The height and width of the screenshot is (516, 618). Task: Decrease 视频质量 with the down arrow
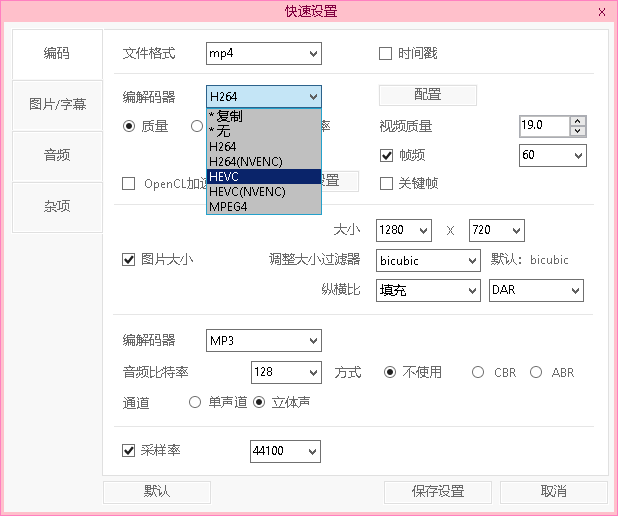tap(578, 131)
